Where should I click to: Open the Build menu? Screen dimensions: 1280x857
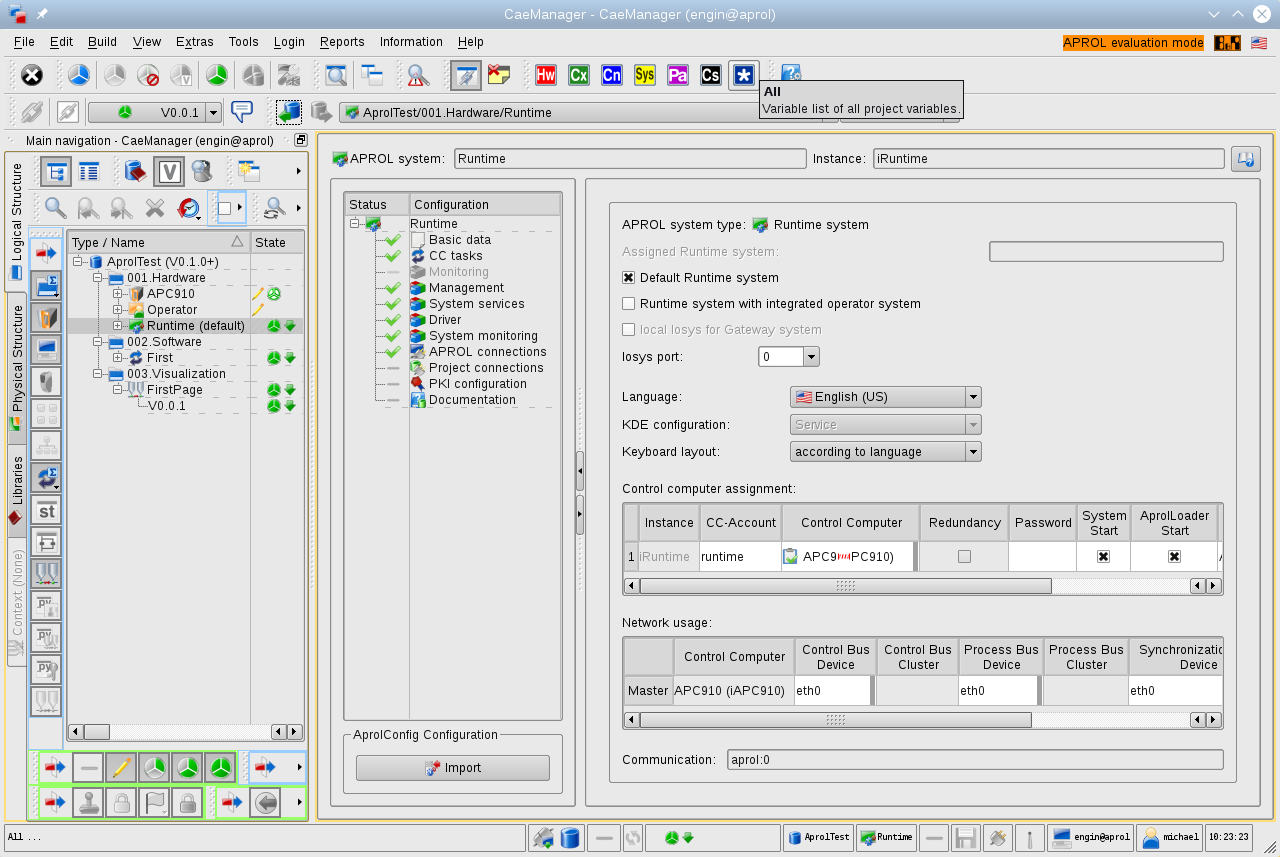(102, 42)
